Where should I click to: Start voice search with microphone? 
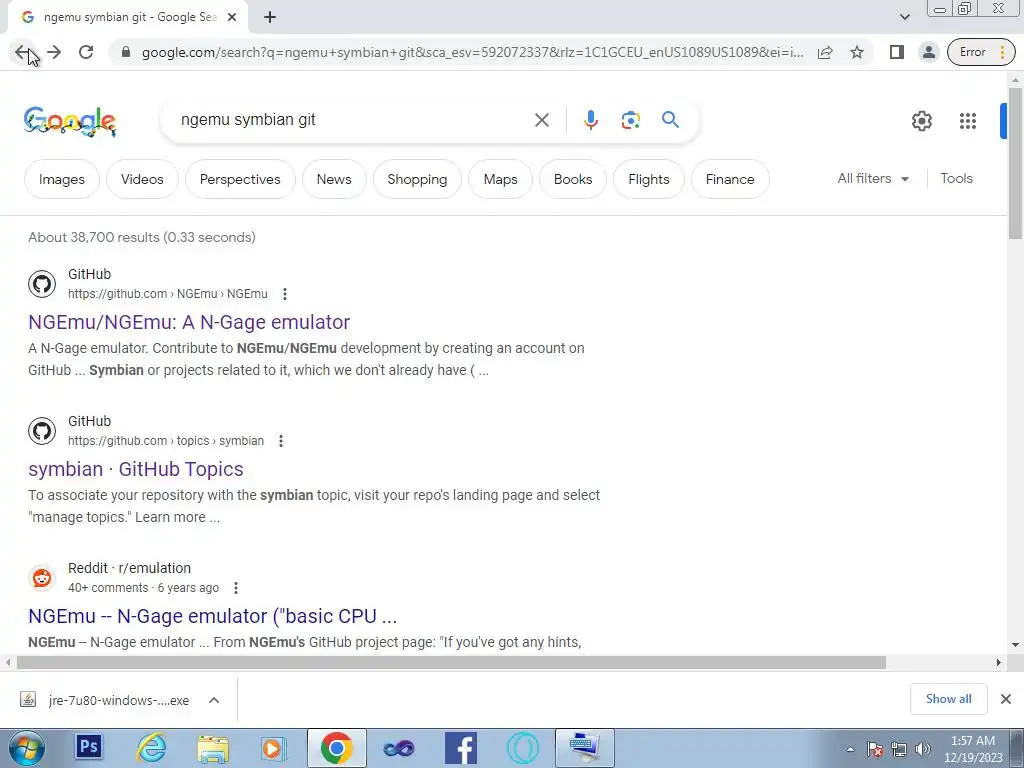tap(590, 120)
